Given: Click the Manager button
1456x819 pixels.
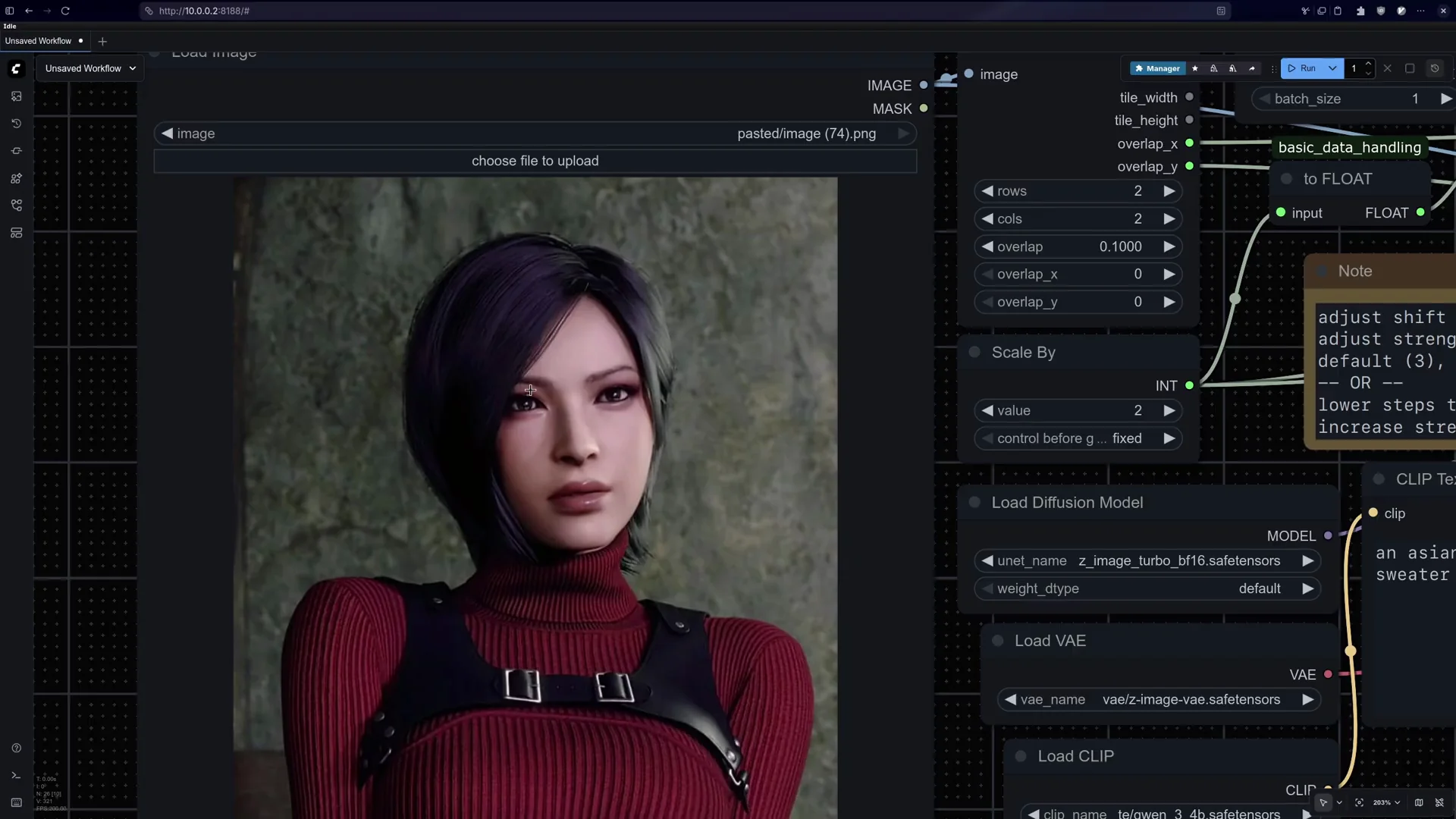Looking at the screenshot, I should [1158, 68].
